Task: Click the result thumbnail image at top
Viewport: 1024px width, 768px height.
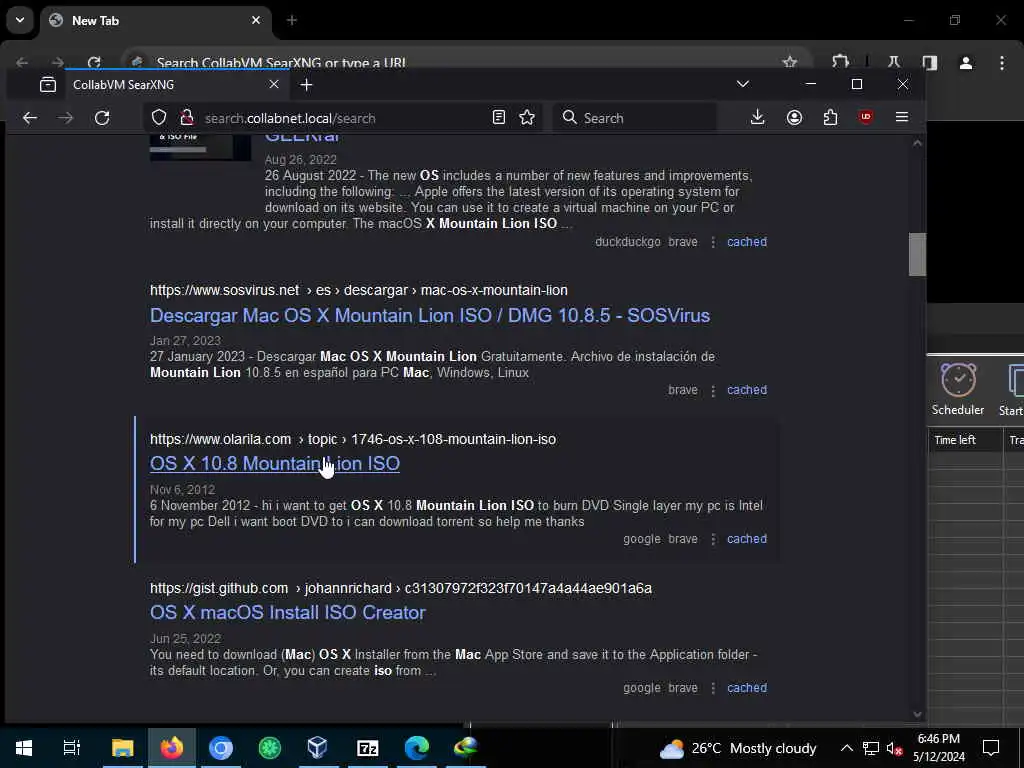Action: pos(200,147)
